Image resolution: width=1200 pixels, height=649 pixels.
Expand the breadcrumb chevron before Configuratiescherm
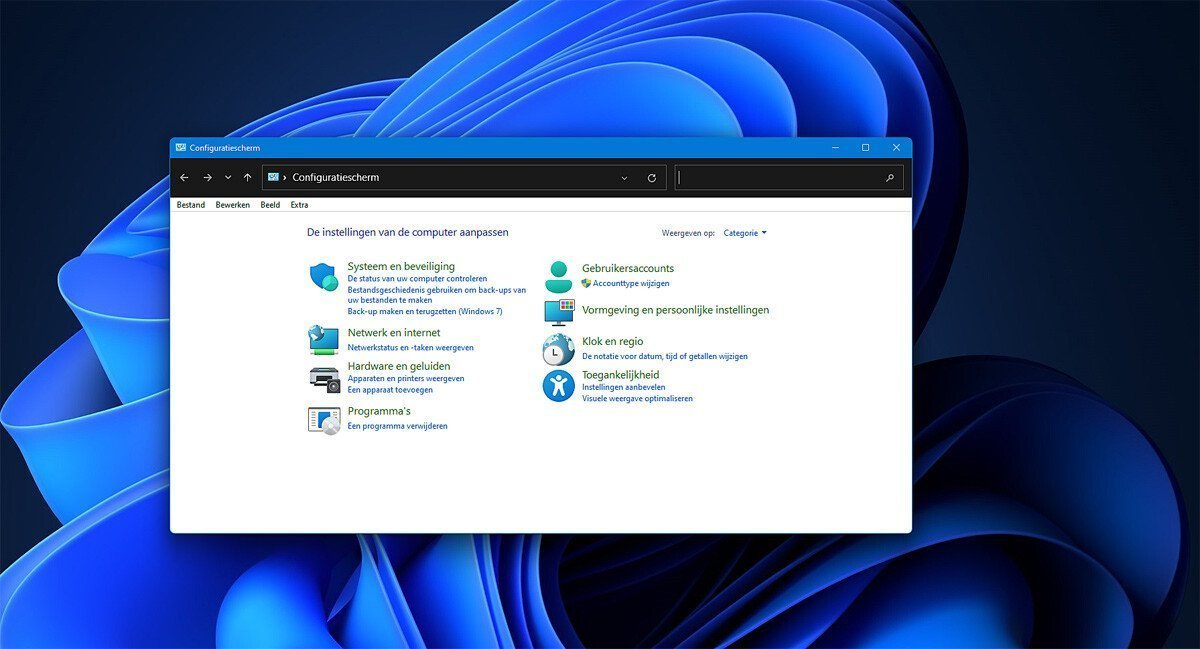pyautogui.click(x=285, y=177)
